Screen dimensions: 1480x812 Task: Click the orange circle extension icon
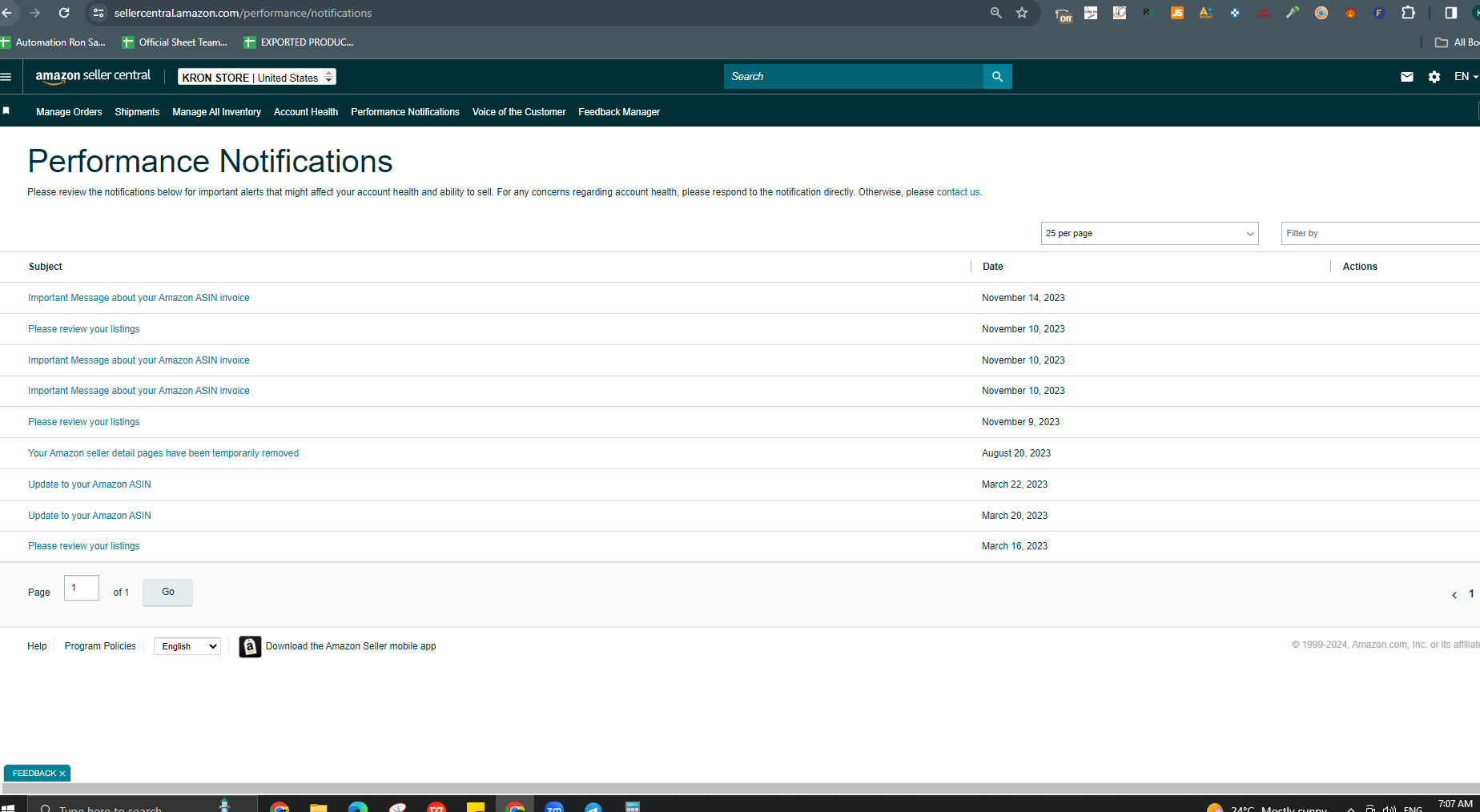click(x=1321, y=13)
